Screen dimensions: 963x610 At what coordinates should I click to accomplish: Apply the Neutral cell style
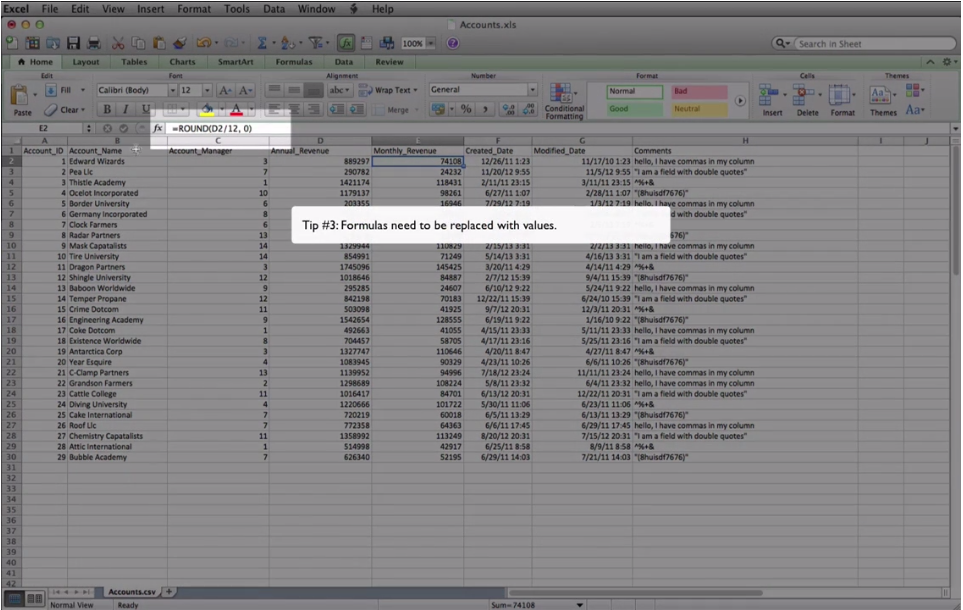699,109
